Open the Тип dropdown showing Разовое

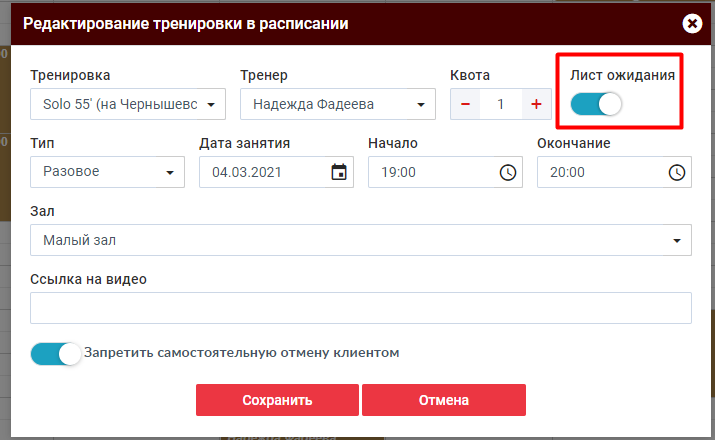(107, 172)
